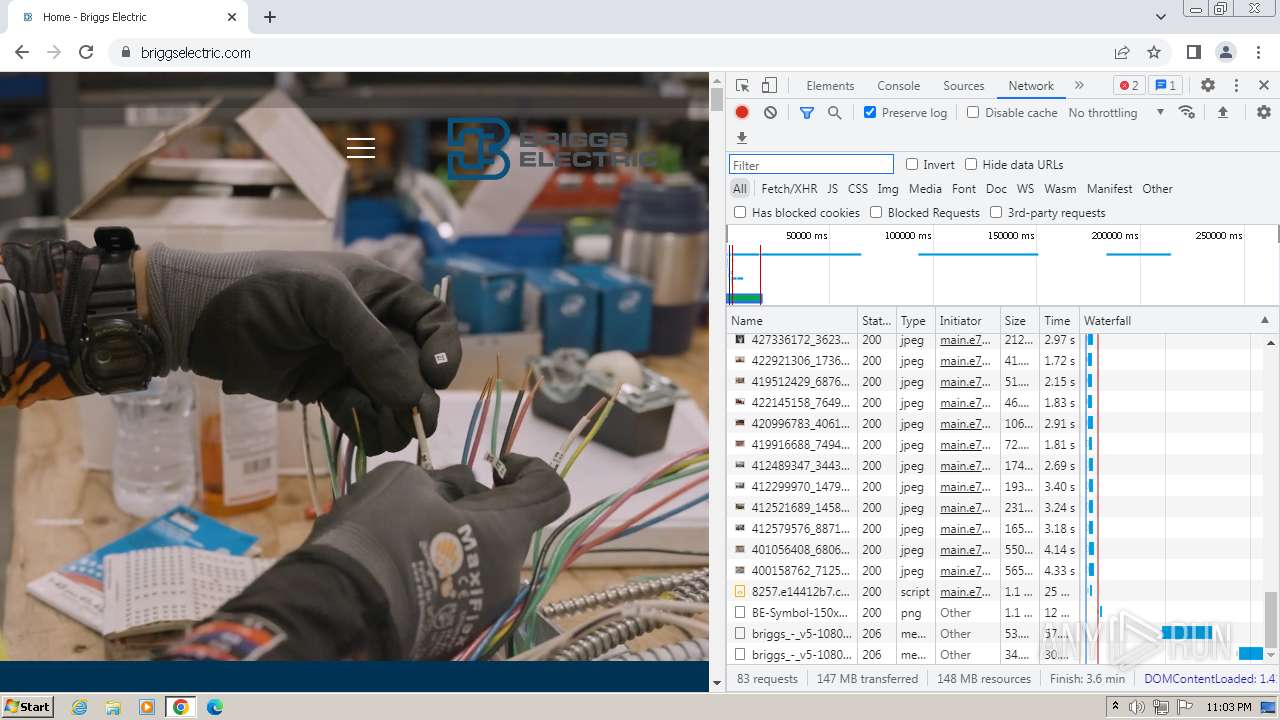The image size is (1280, 720).
Task: Filter requests by JS type
Action: coord(832,189)
